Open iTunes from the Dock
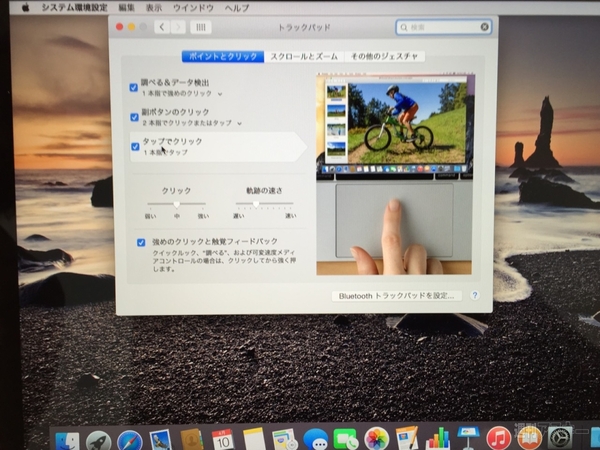 [x=499, y=438]
